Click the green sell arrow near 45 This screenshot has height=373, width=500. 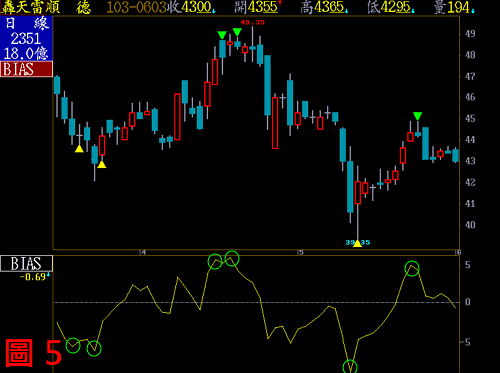(417, 116)
